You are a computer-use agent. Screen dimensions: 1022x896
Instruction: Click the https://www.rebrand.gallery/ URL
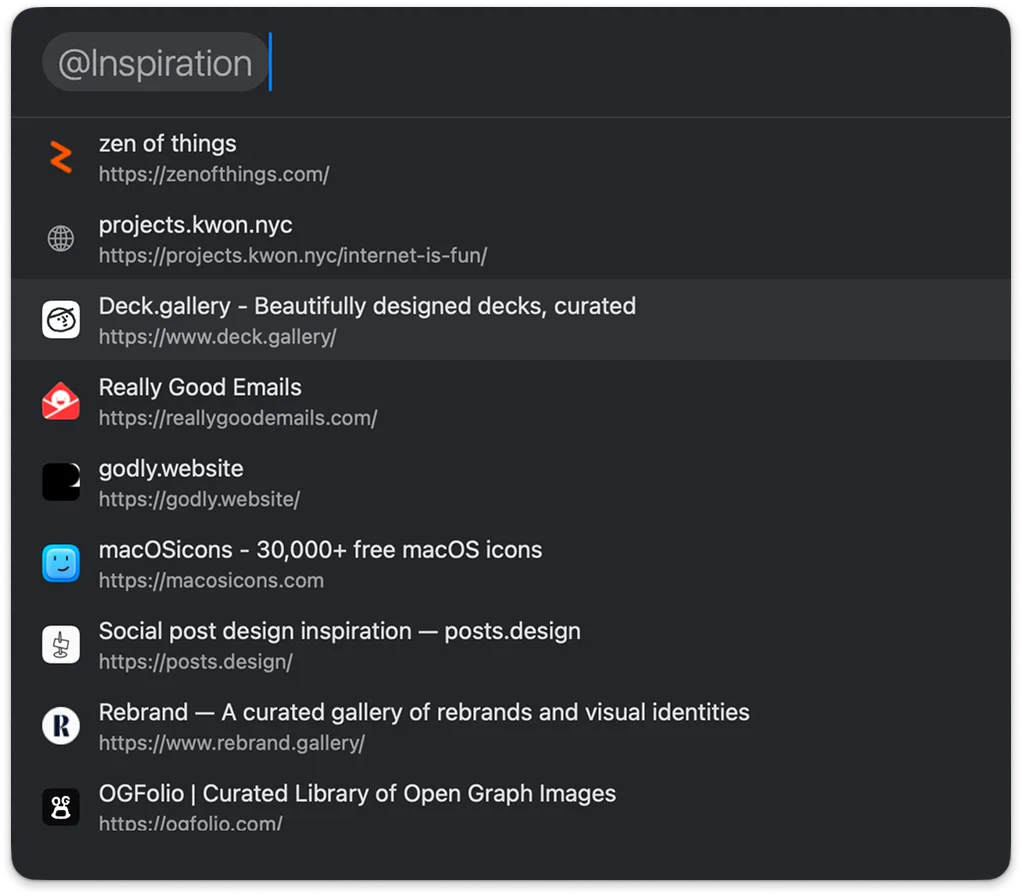pyautogui.click(x=231, y=743)
